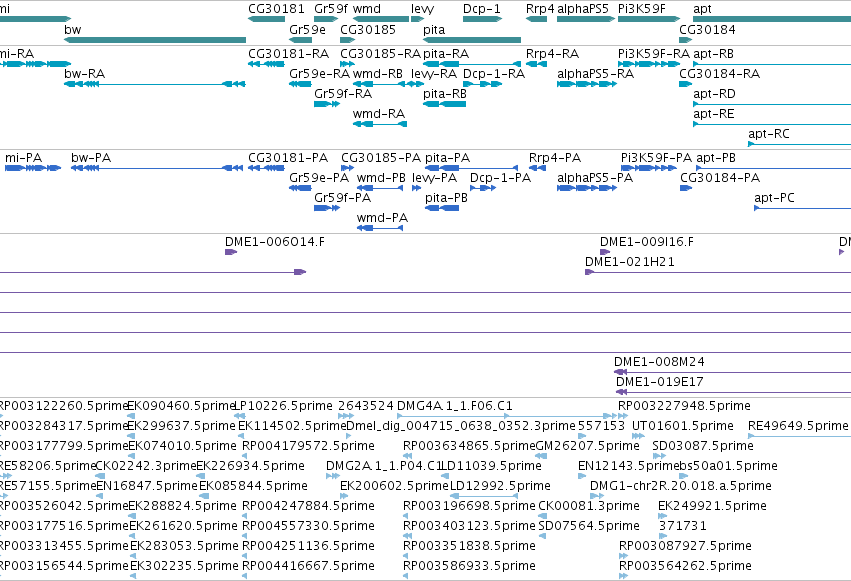Click the DME1-009I16.F clone label
The width and height of the screenshot is (851, 581).
(x=646, y=242)
